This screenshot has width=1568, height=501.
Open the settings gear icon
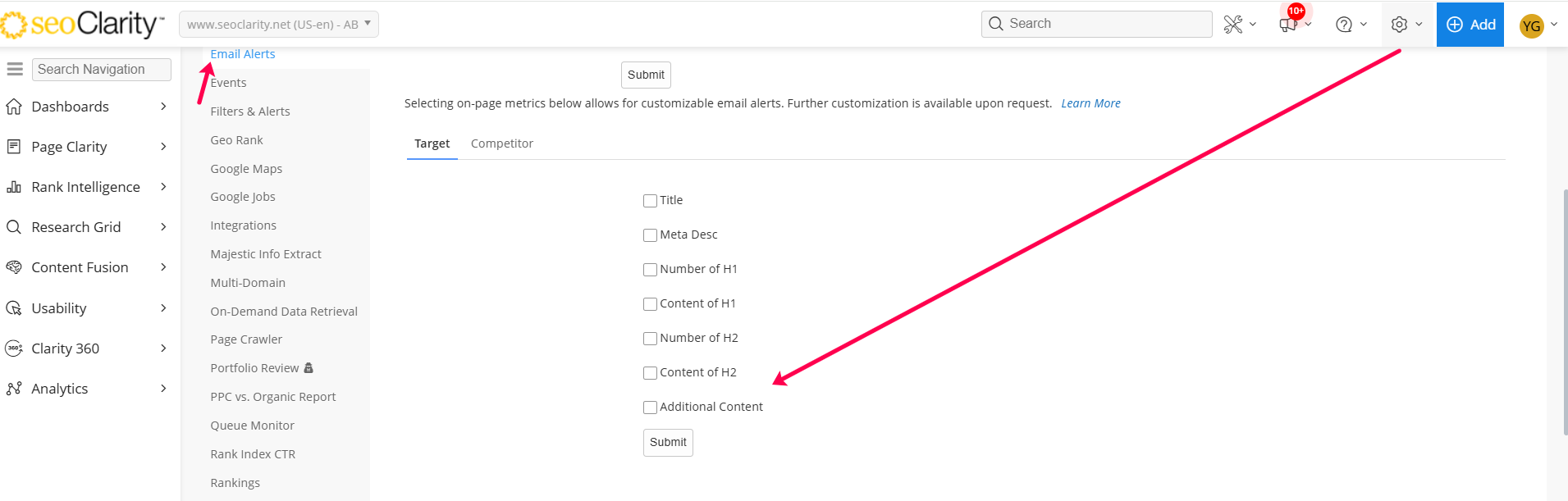click(1400, 25)
